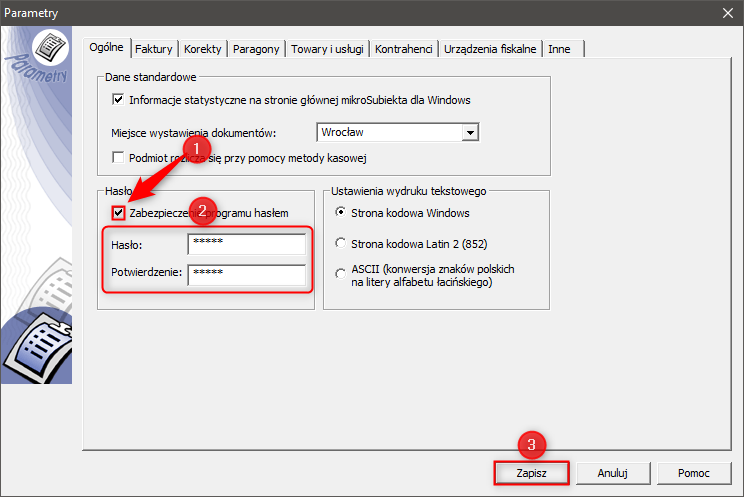Click the Parametry notepad icon in sidebar
744x497 pixels.
pos(50,47)
